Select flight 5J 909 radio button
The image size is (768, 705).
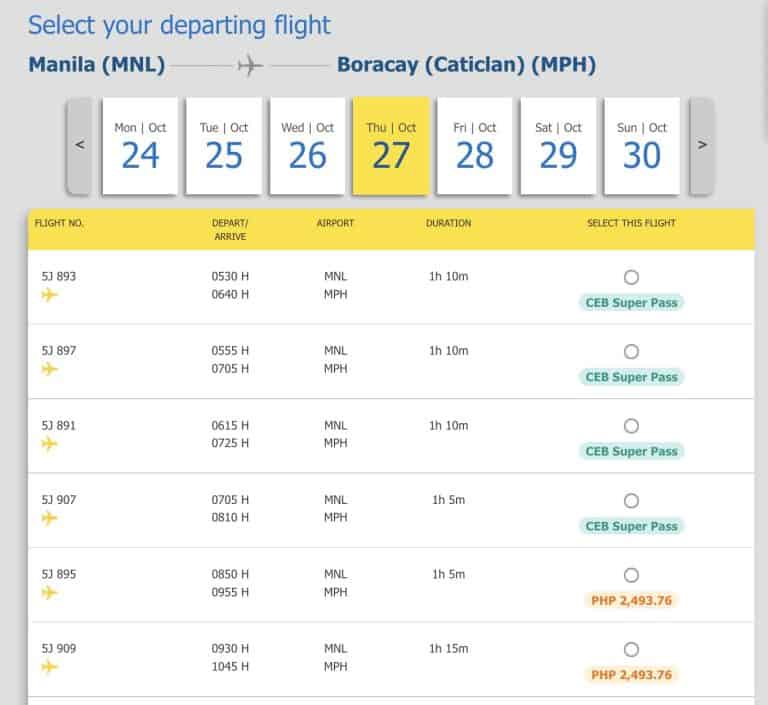631,649
